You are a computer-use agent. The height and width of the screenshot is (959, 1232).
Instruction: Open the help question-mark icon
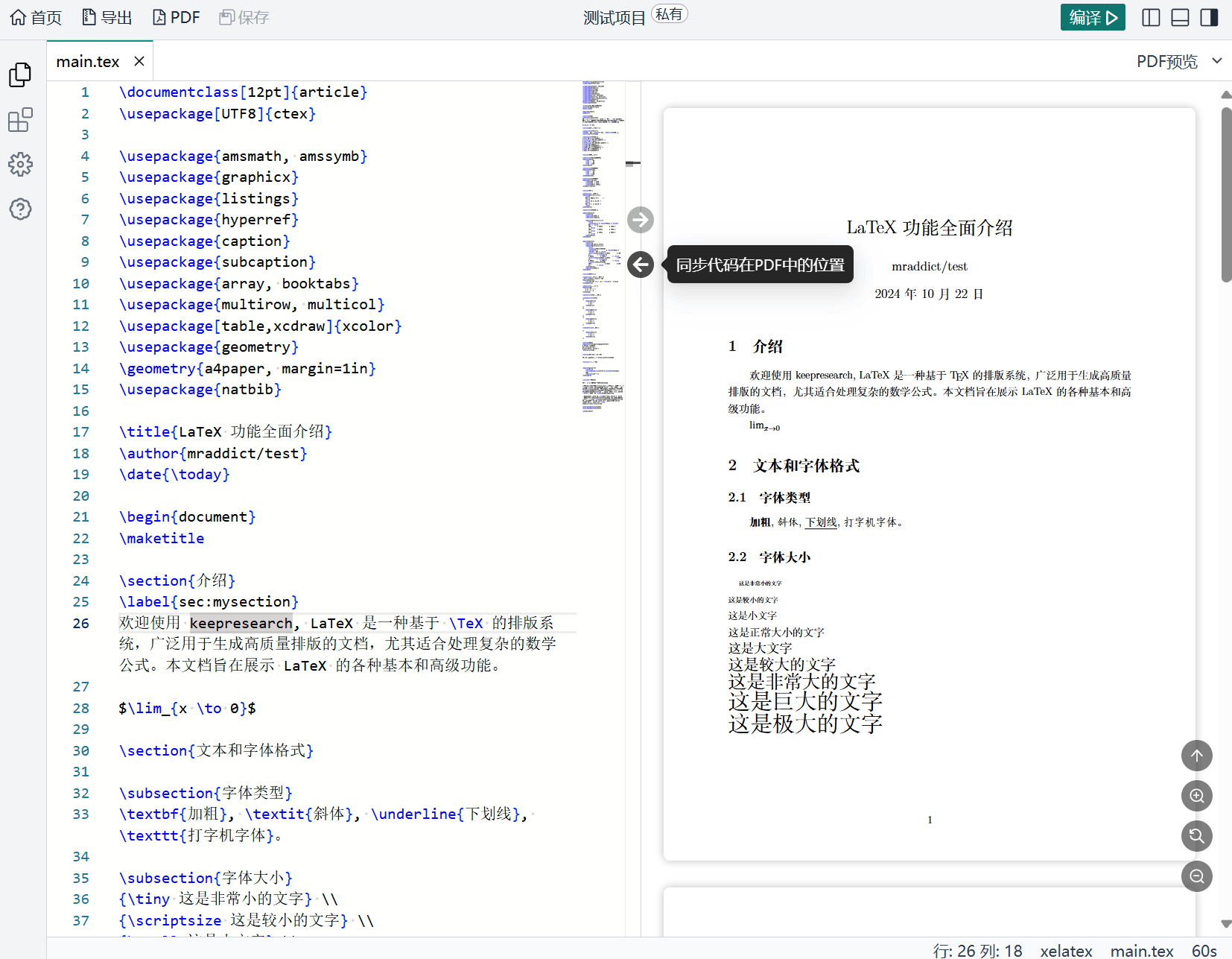tap(20, 209)
